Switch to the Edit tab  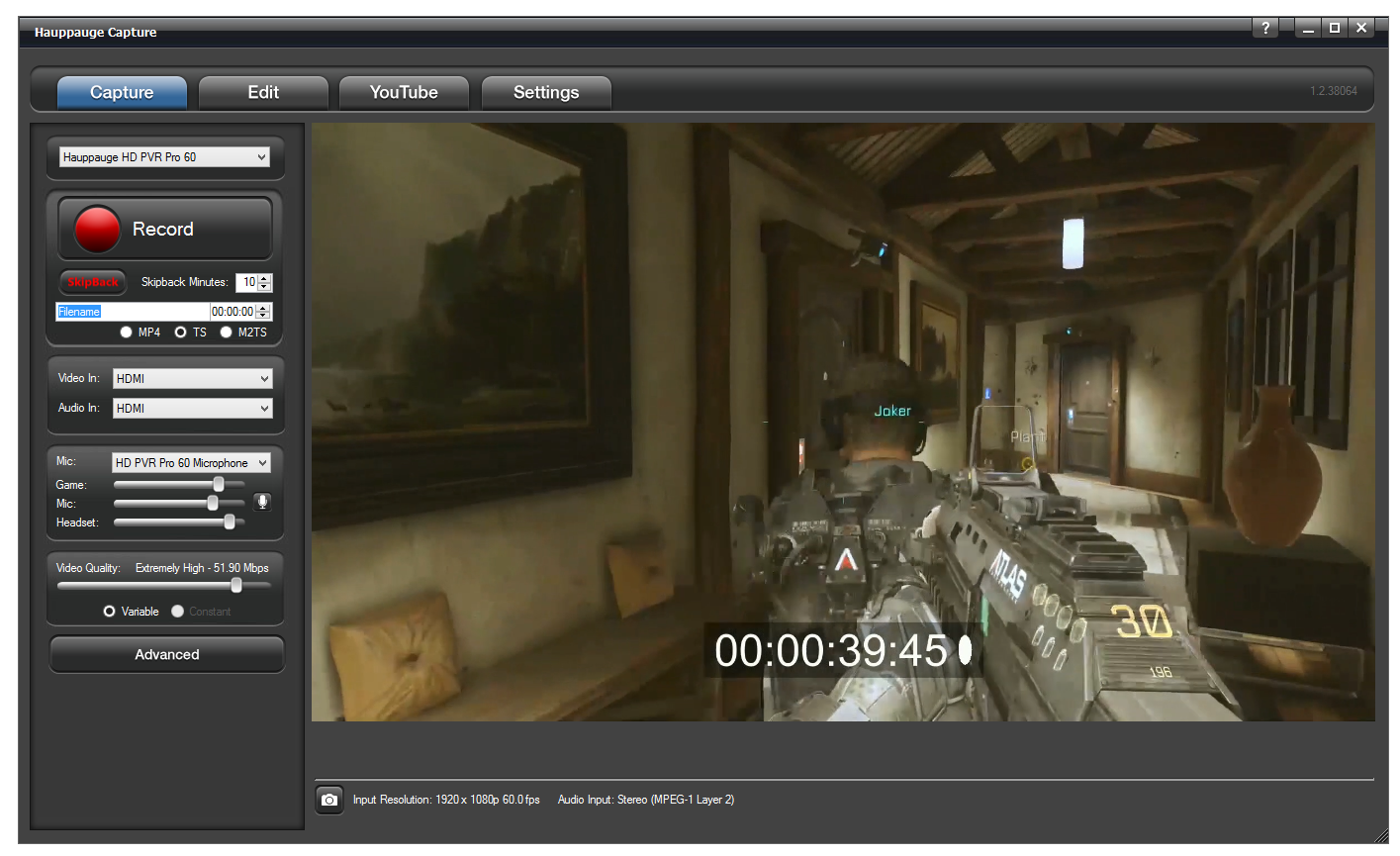click(263, 92)
